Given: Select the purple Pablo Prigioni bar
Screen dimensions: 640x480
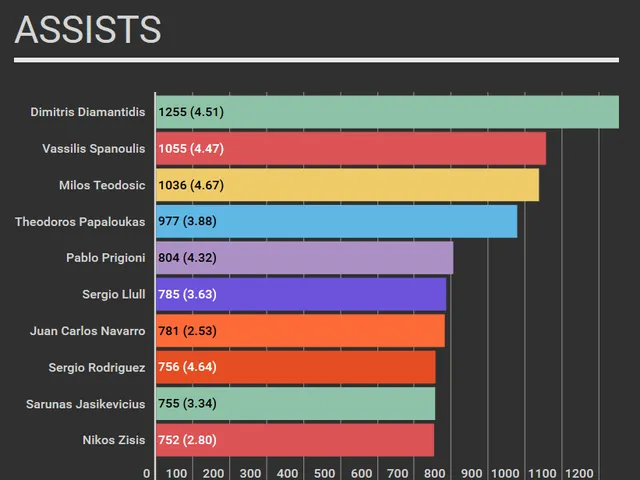Looking at the screenshot, I should click(x=304, y=258).
